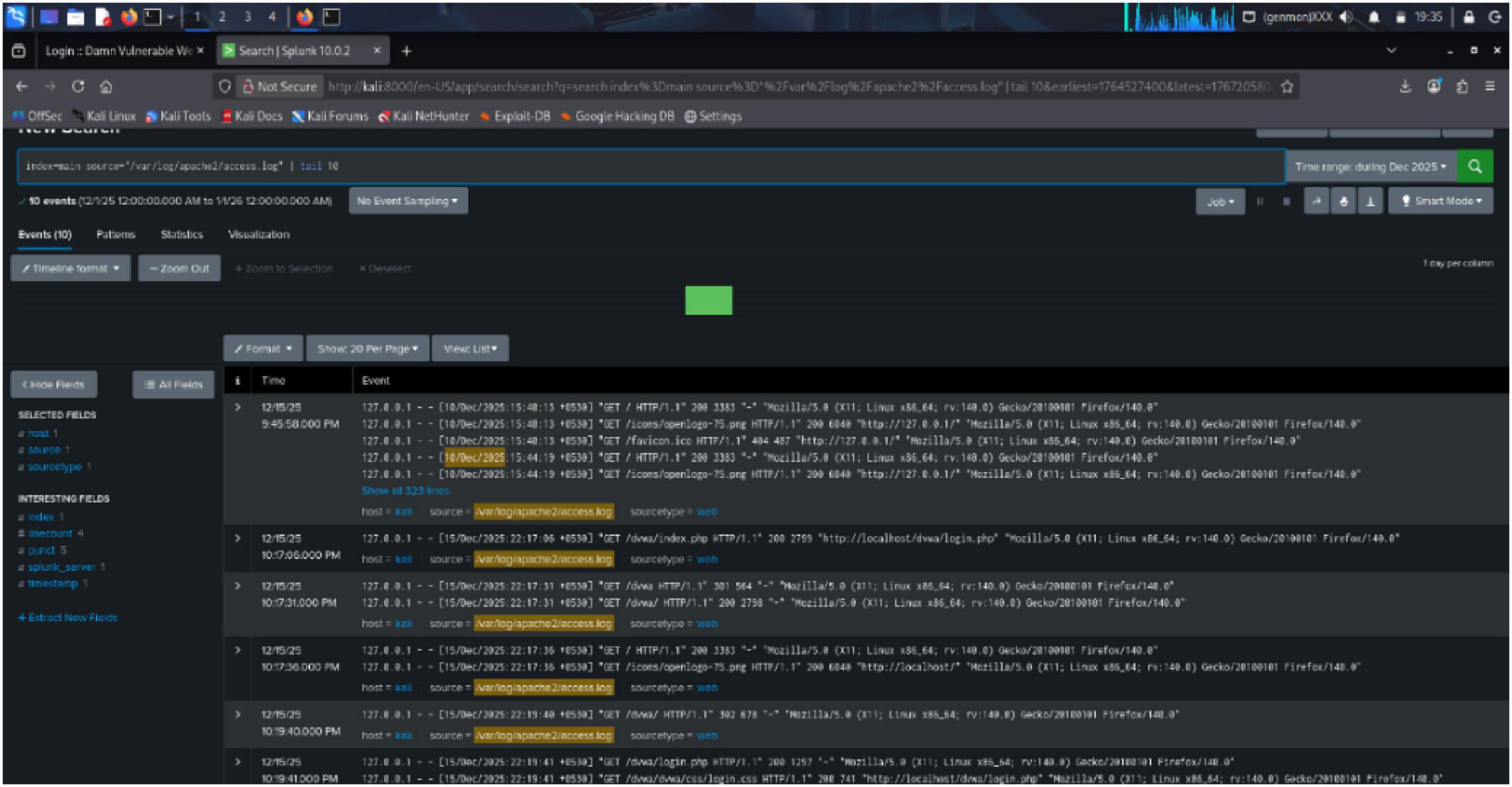
Task: Click the Extract New Fields link
Action: pos(68,618)
